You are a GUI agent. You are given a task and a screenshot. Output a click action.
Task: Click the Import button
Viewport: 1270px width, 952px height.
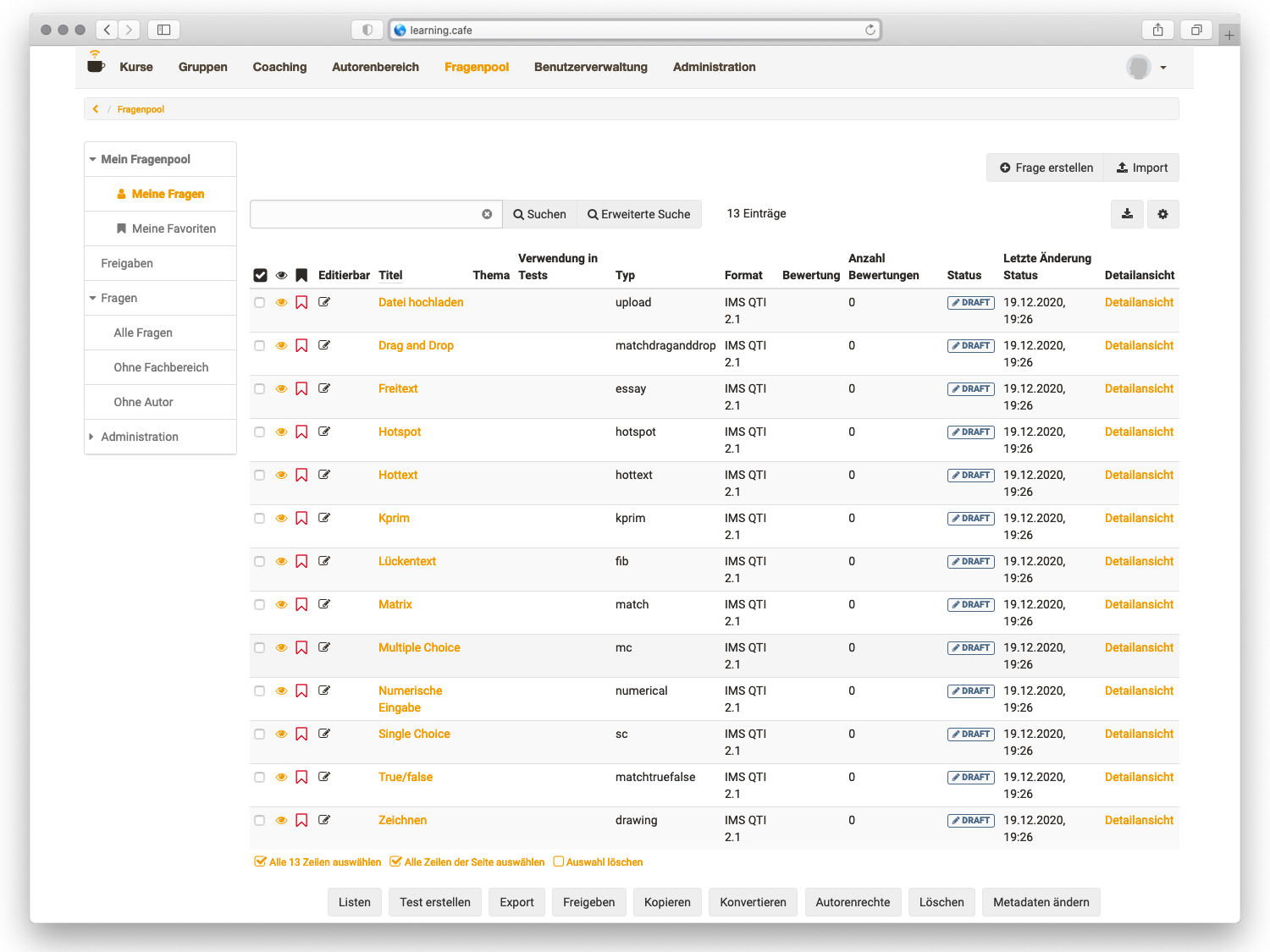pos(1142,168)
